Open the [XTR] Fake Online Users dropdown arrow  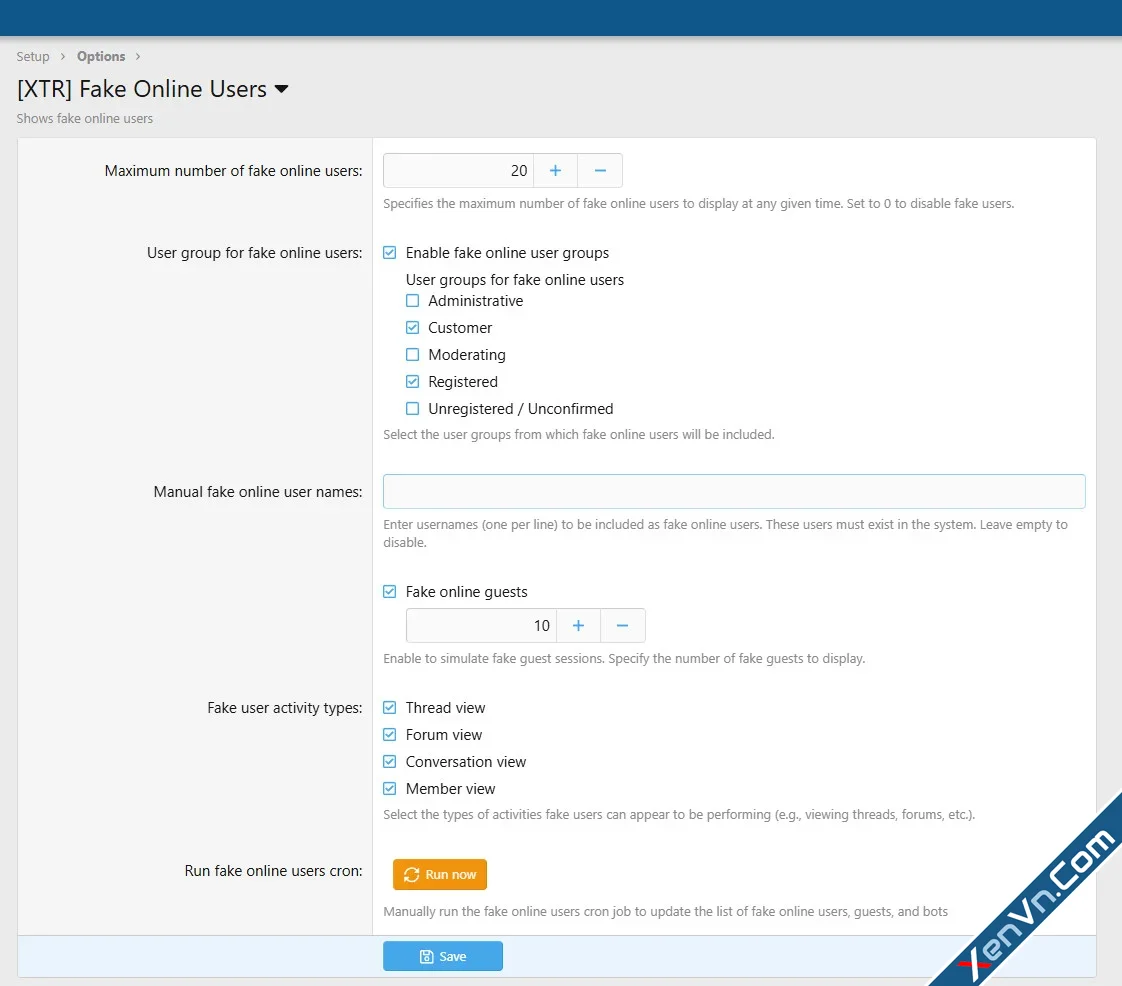click(x=282, y=89)
